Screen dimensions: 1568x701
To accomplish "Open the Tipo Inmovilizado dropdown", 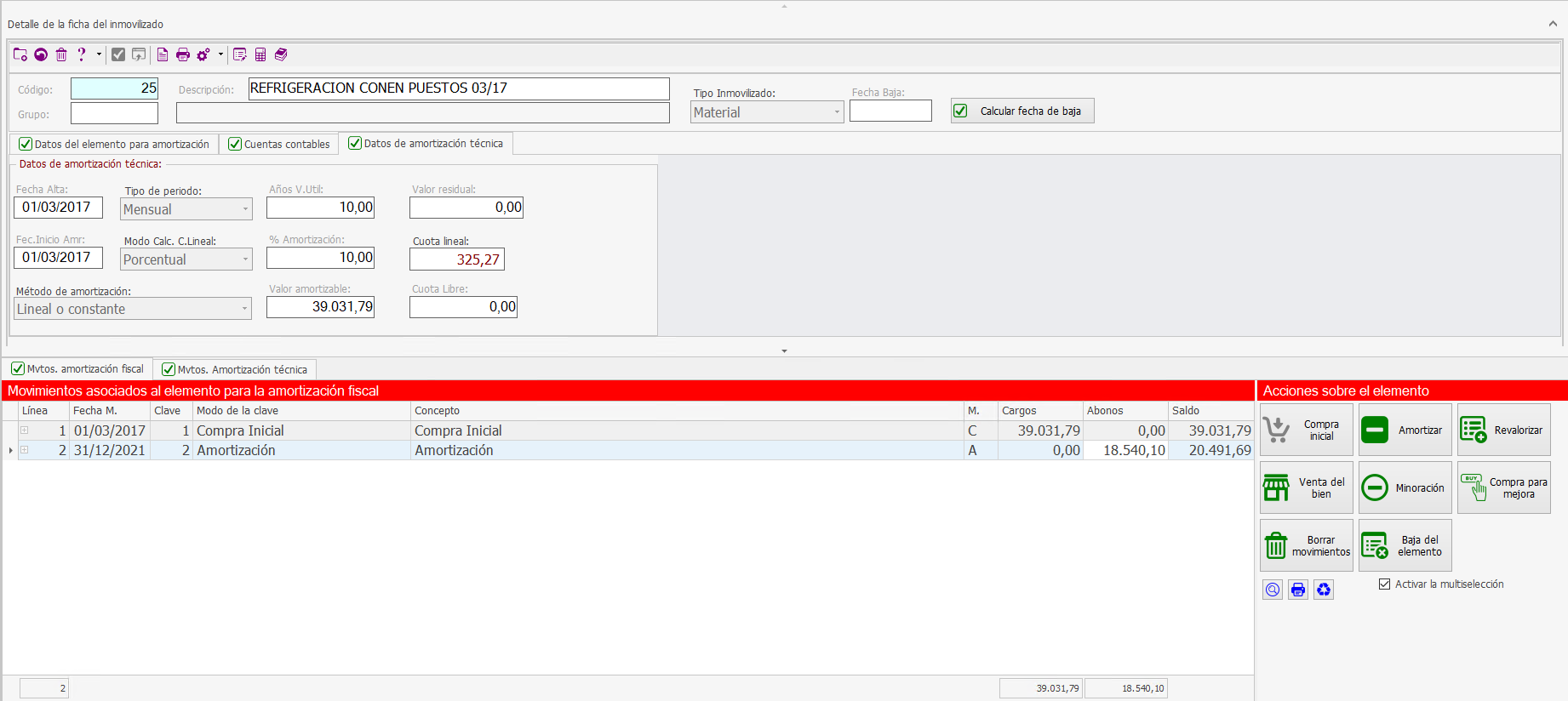I will pos(836,112).
